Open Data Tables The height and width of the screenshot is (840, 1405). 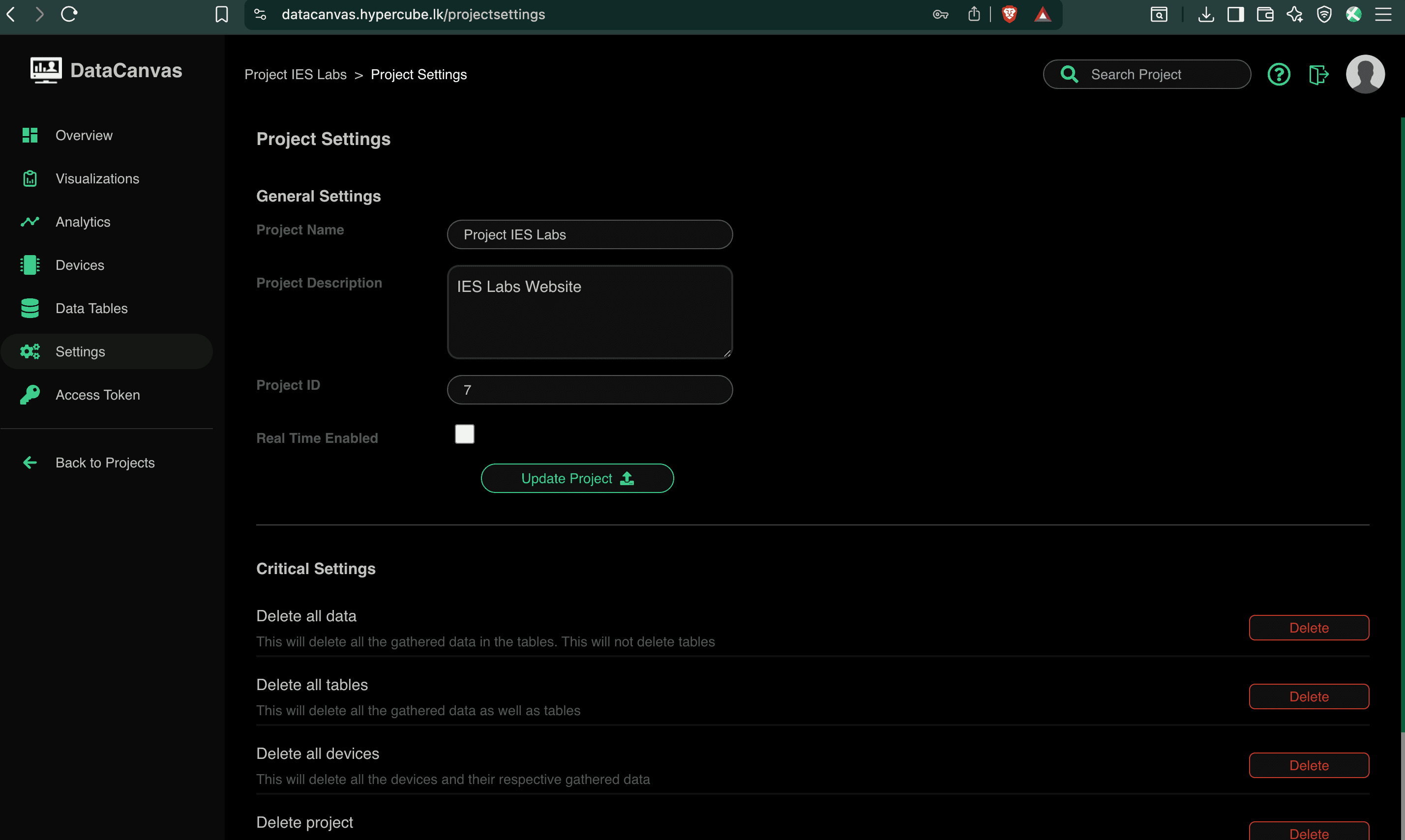[91, 308]
